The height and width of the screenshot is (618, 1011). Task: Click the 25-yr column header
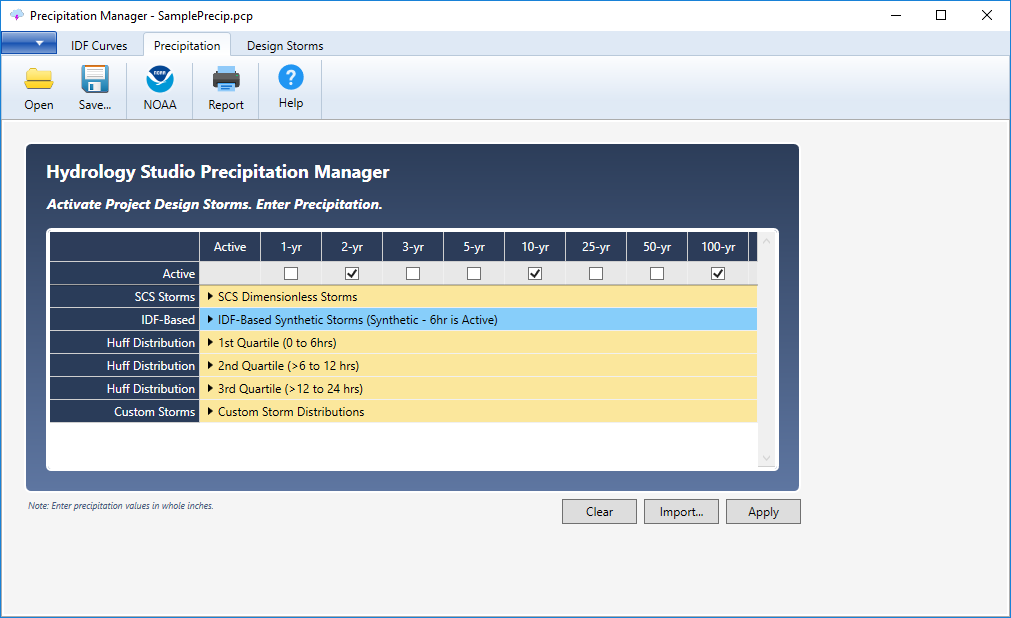coord(596,247)
